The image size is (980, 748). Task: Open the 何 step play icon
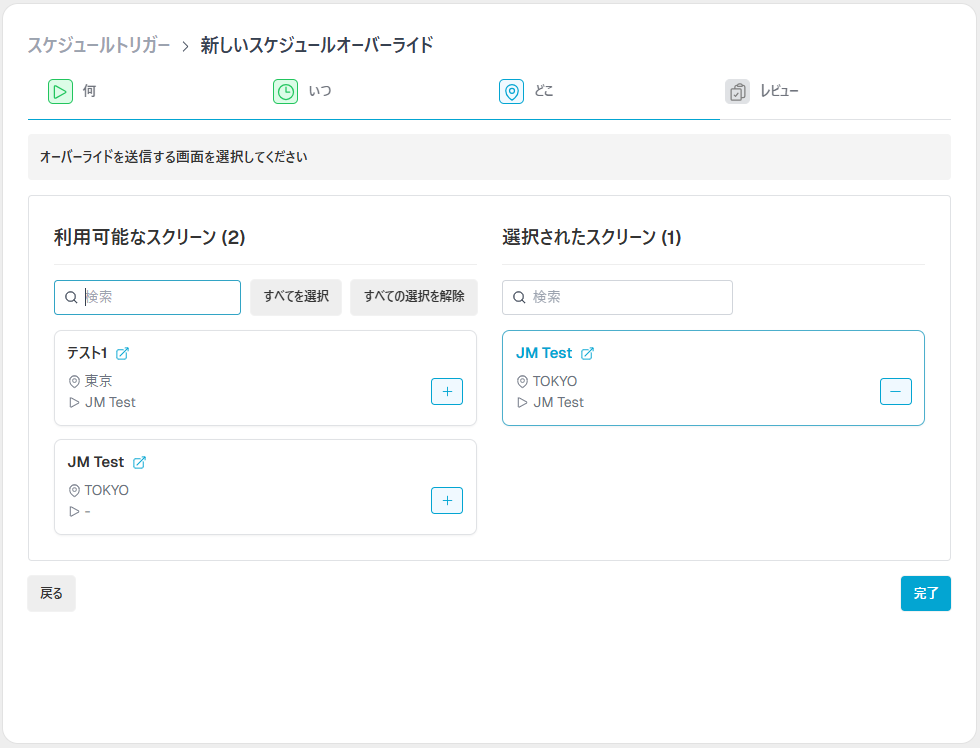pyautogui.click(x=60, y=92)
